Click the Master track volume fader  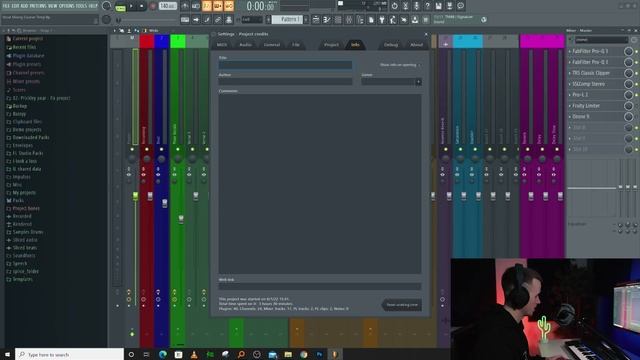[135, 196]
